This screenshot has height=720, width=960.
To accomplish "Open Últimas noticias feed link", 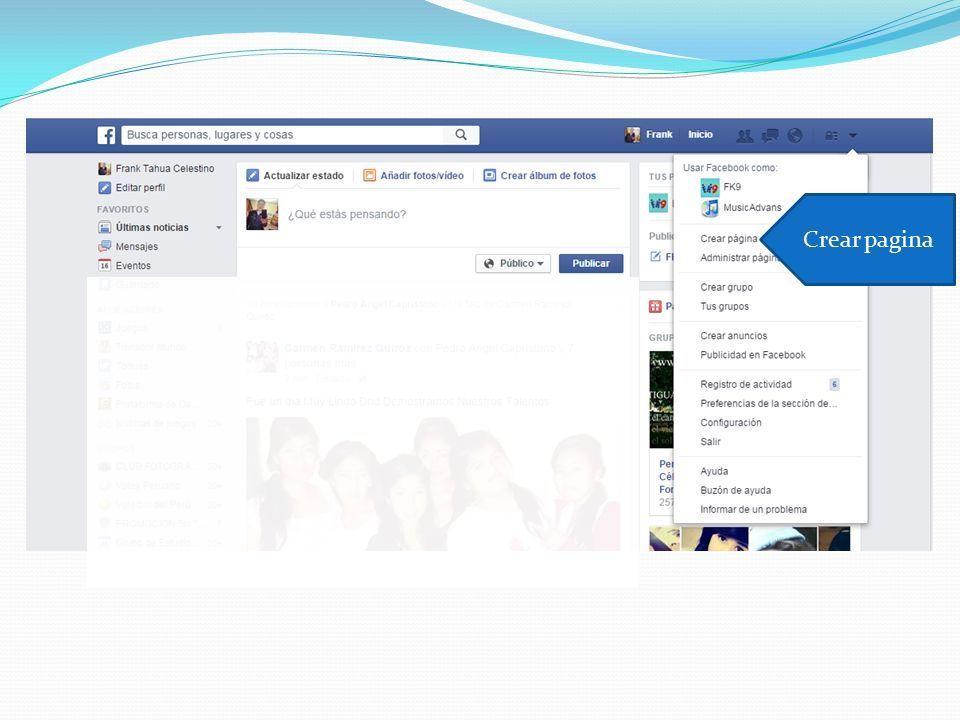I will [152, 228].
